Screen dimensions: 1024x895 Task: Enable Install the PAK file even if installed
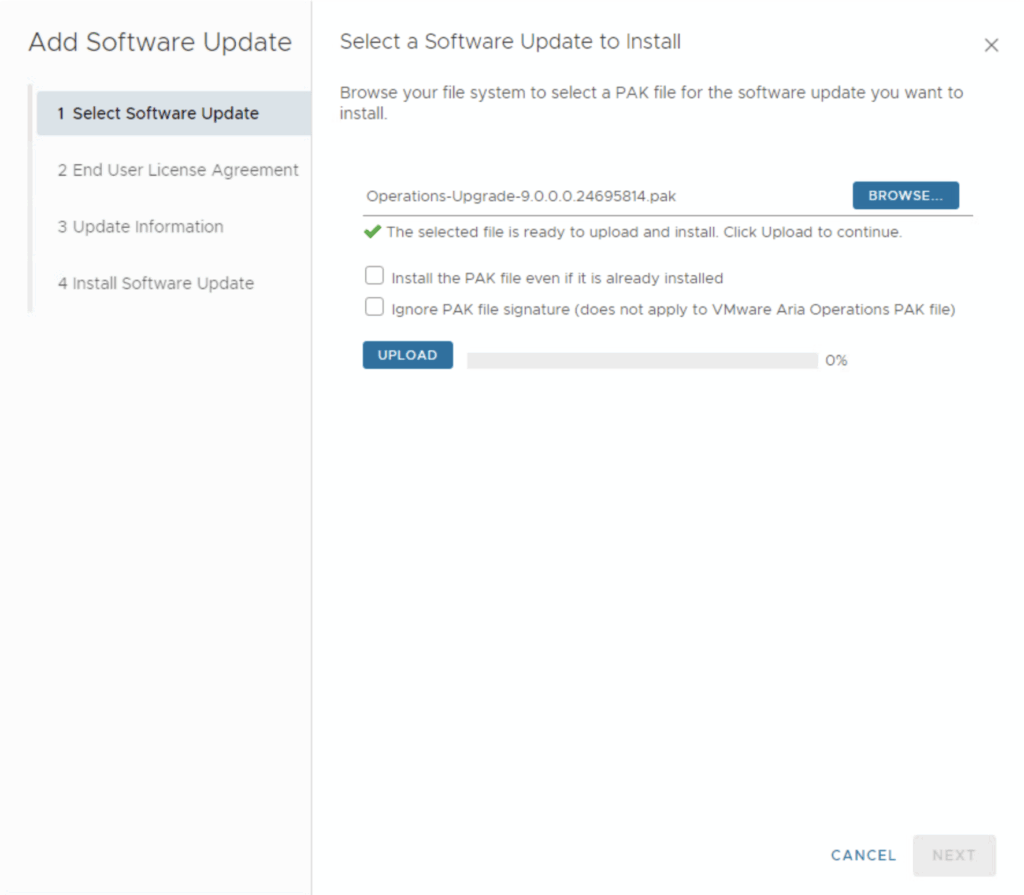tap(374, 276)
